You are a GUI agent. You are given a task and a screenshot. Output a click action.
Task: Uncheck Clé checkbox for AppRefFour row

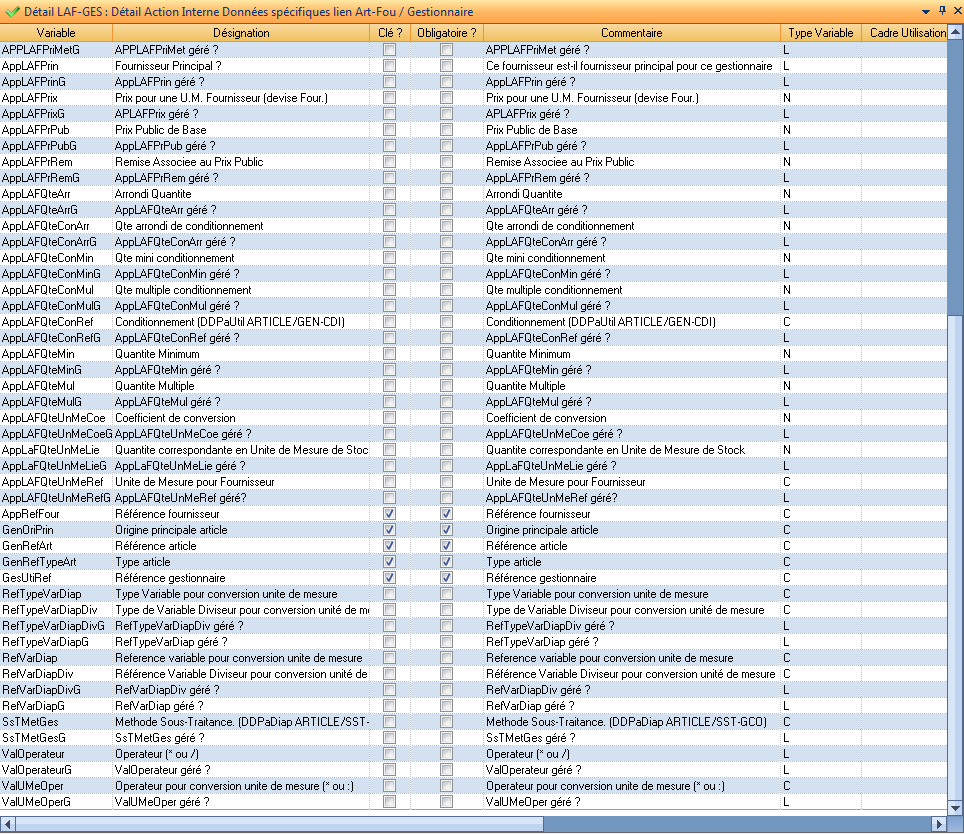[x=389, y=514]
